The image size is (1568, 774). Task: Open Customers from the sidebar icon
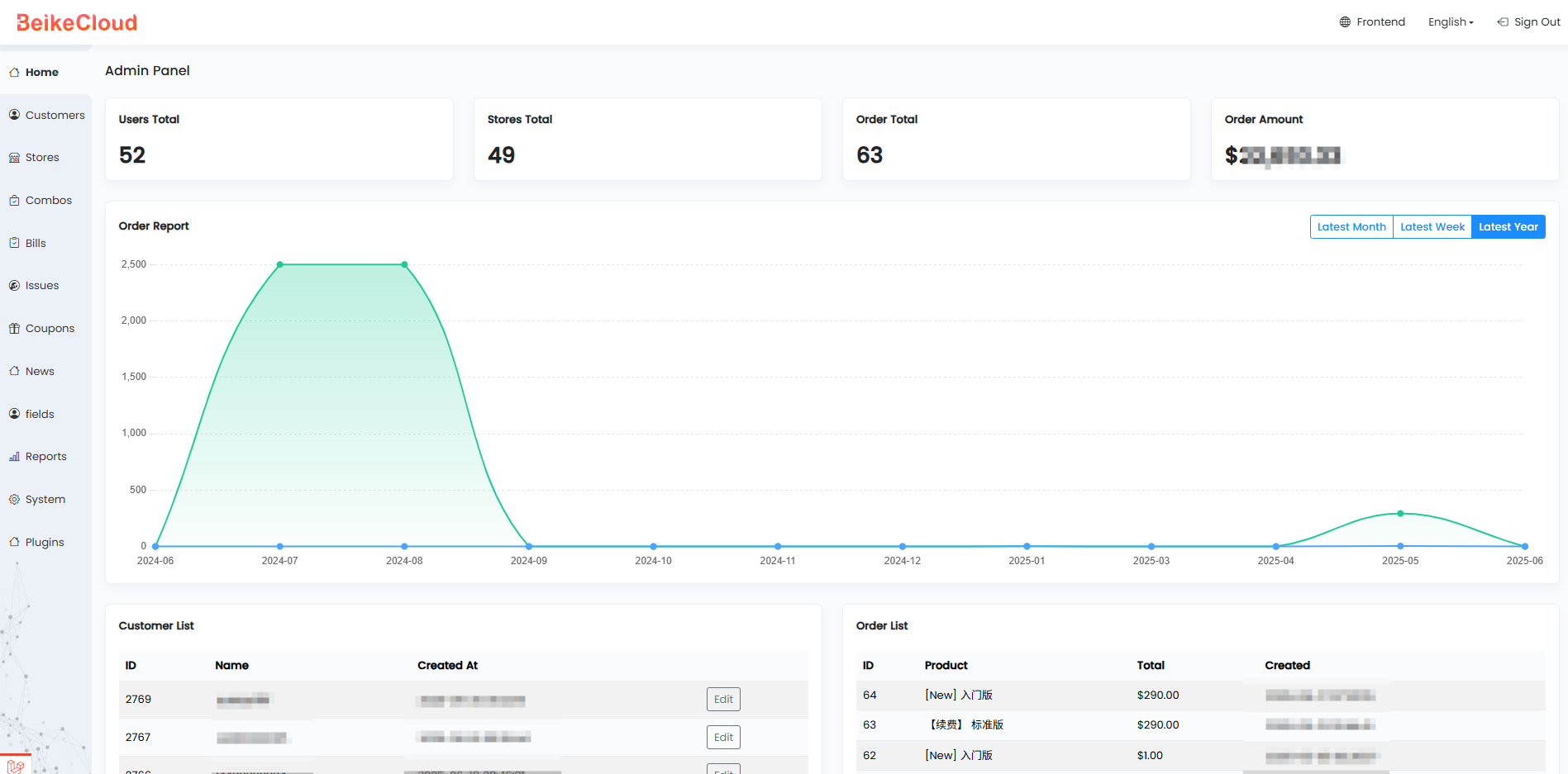click(x=14, y=115)
